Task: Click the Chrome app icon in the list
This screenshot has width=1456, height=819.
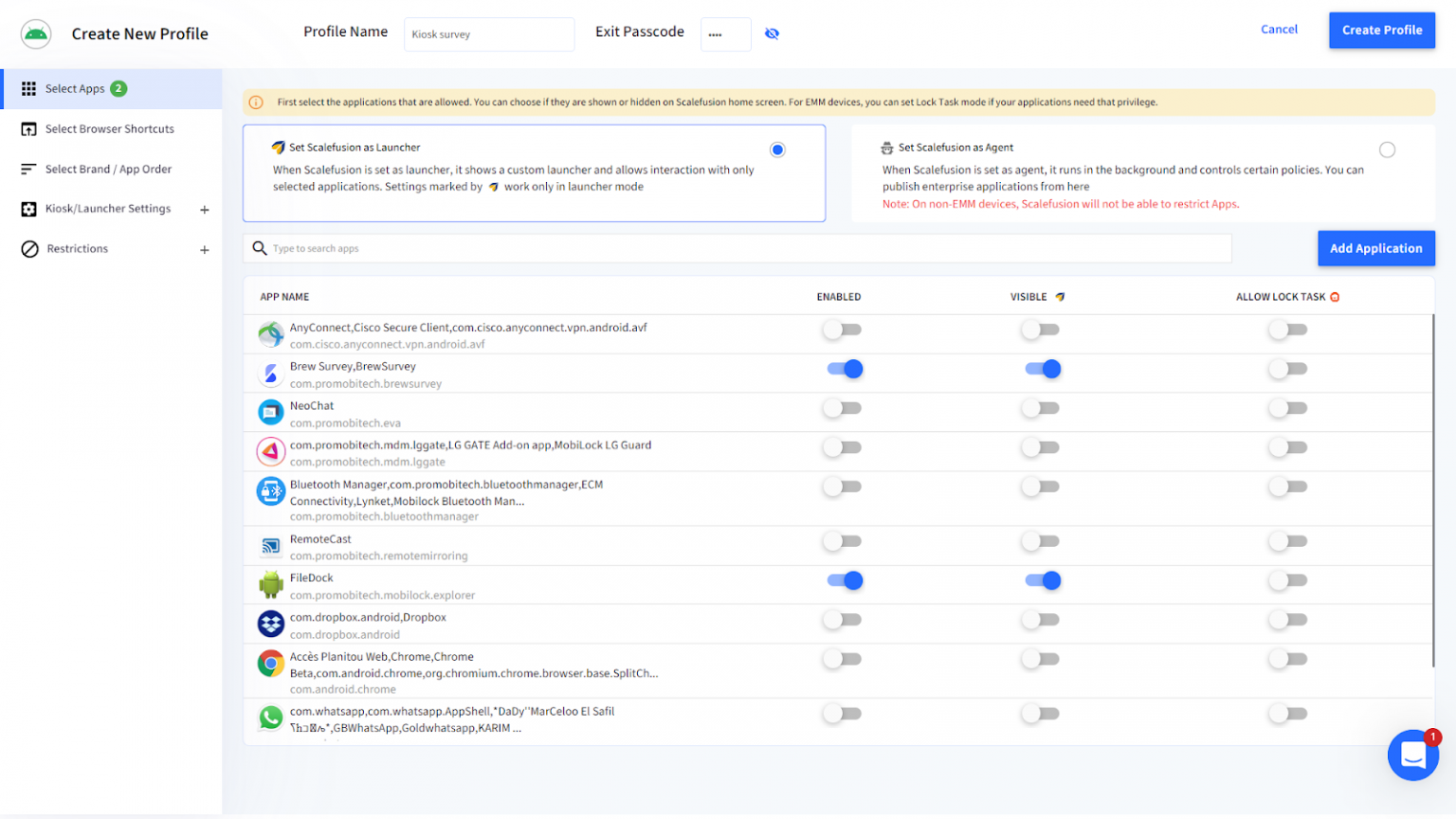Action: coord(271,664)
